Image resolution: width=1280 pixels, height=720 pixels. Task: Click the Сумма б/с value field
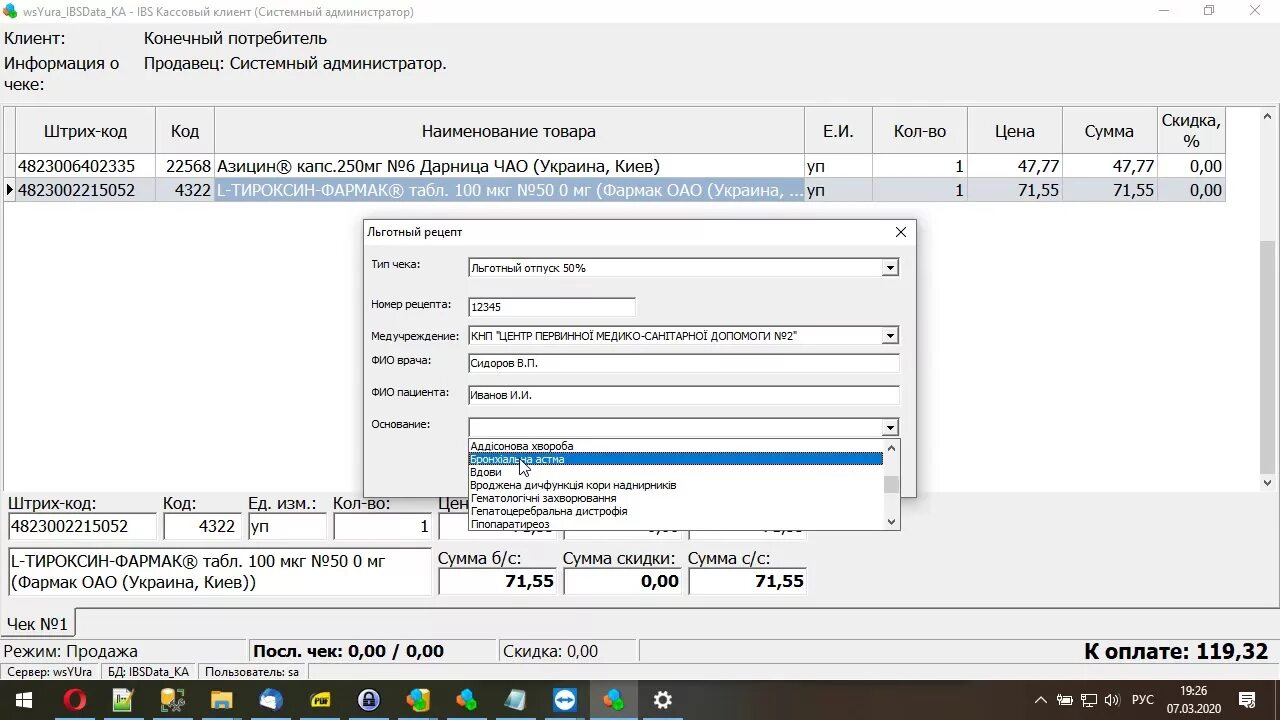point(498,581)
